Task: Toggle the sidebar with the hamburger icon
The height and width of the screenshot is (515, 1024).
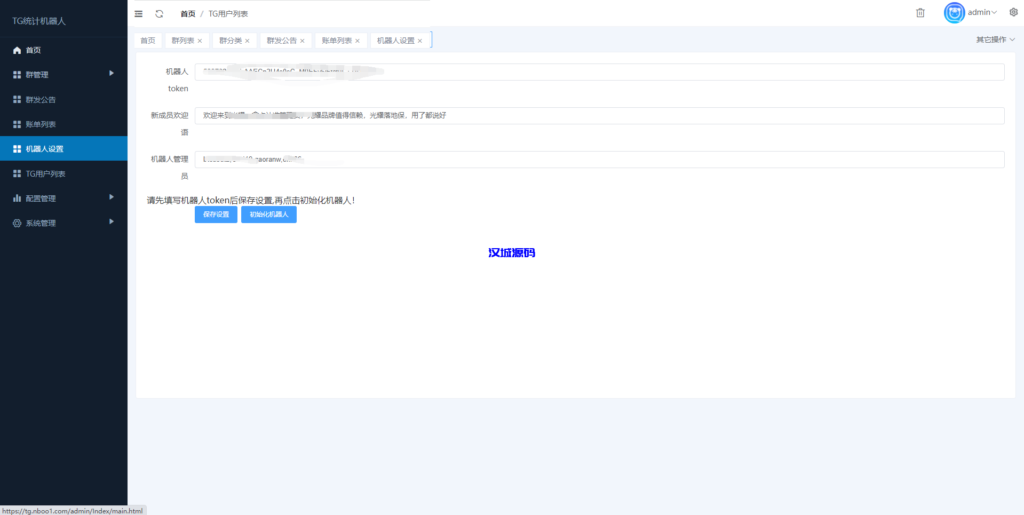Action: (139, 13)
